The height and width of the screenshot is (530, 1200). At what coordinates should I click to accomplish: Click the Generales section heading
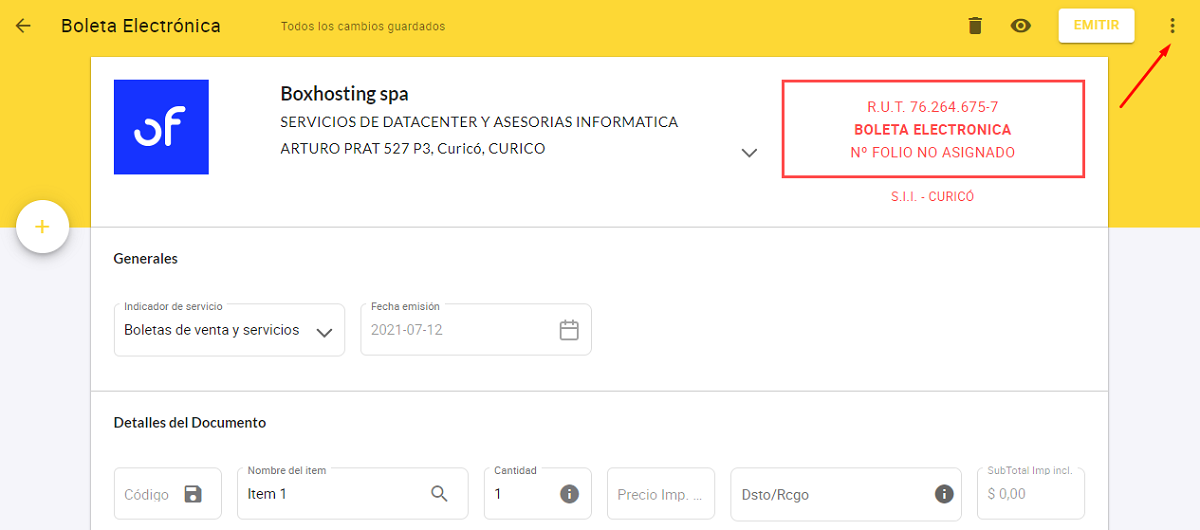[x=146, y=259]
